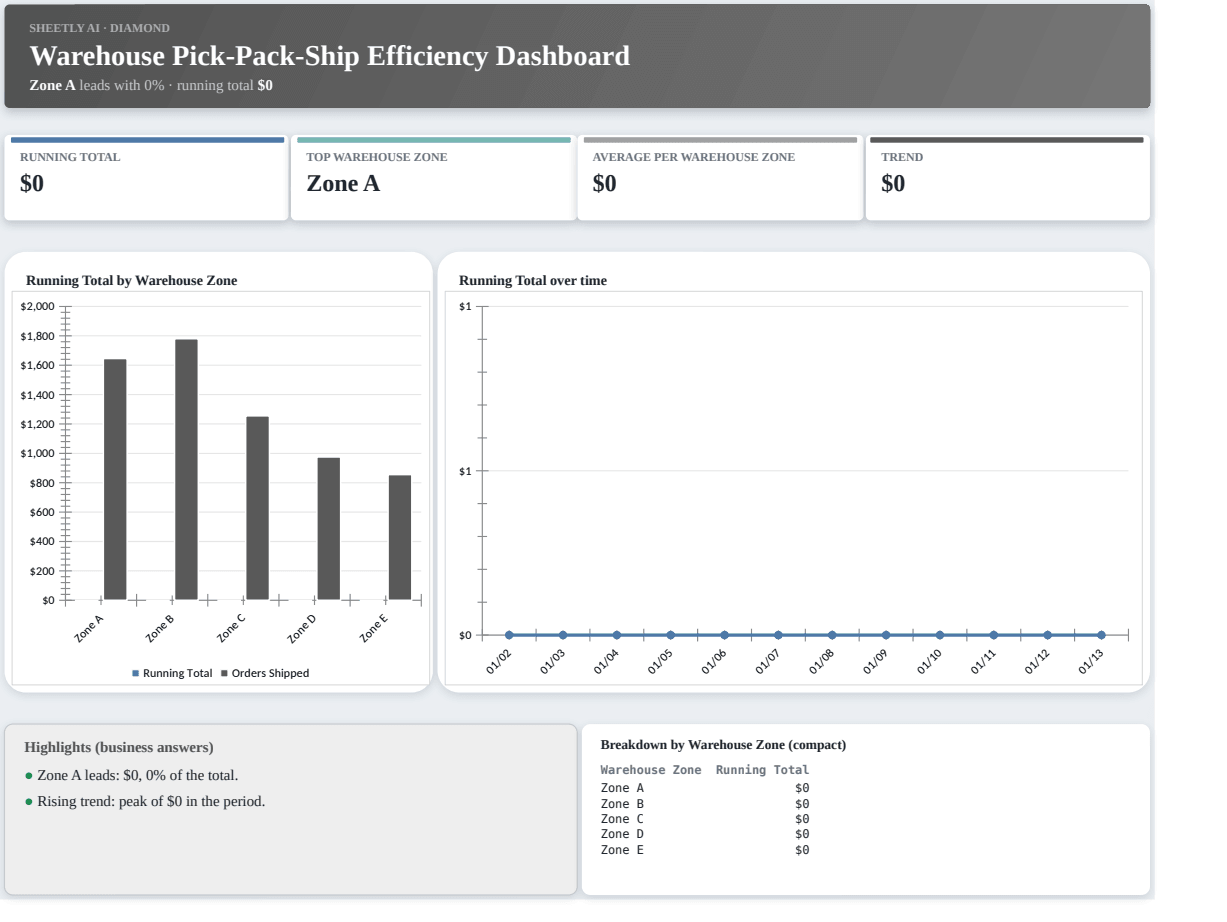Select the 01/07 data point on line chart
Viewport: 1227px width, 922px height.
tap(778, 635)
